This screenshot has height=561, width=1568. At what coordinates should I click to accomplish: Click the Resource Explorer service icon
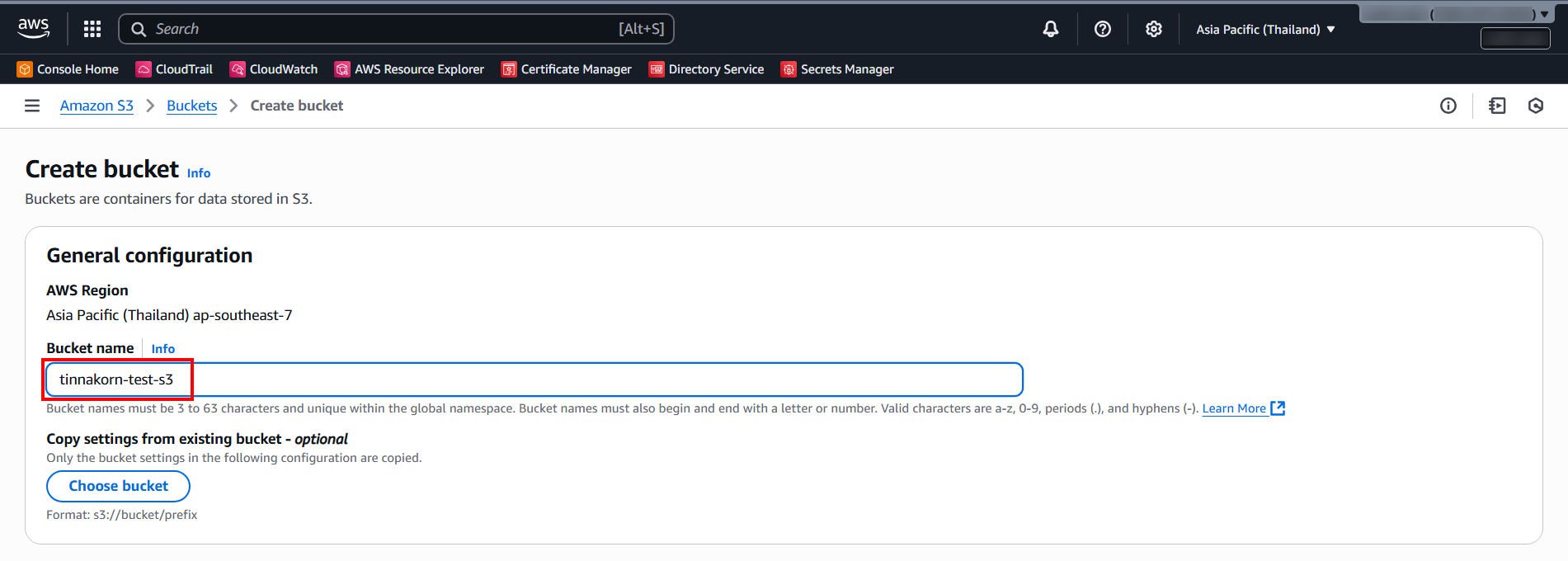342,69
